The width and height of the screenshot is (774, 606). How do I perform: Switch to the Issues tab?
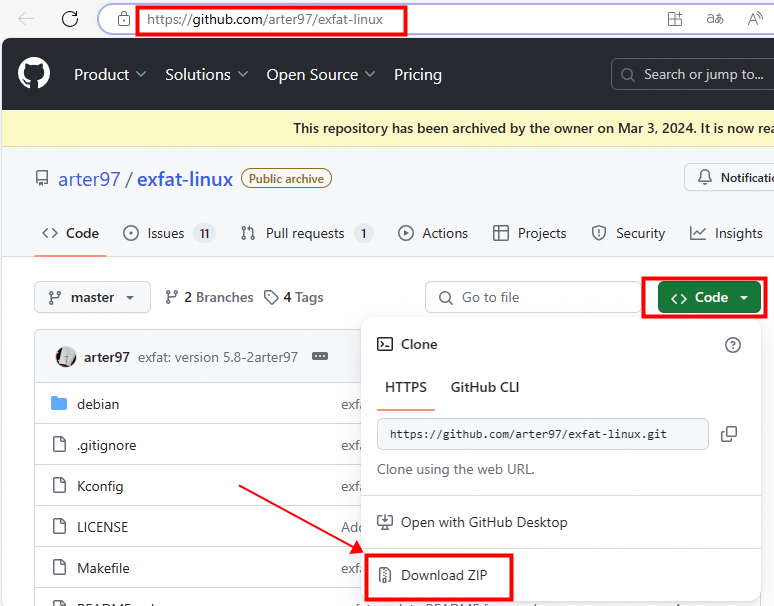point(169,233)
